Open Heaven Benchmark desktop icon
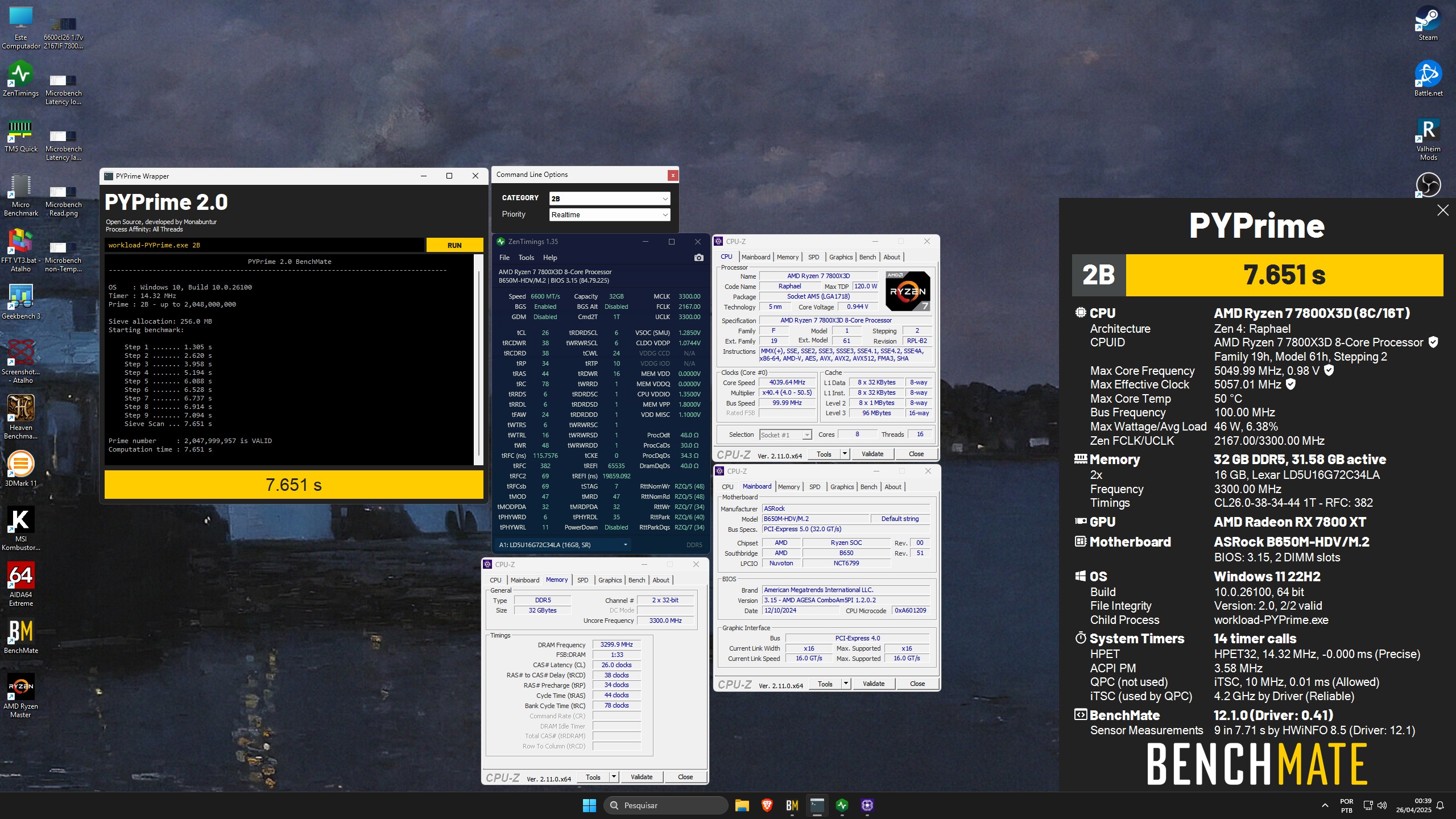Viewport: 1456px width, 819px height. click(21, 417)
